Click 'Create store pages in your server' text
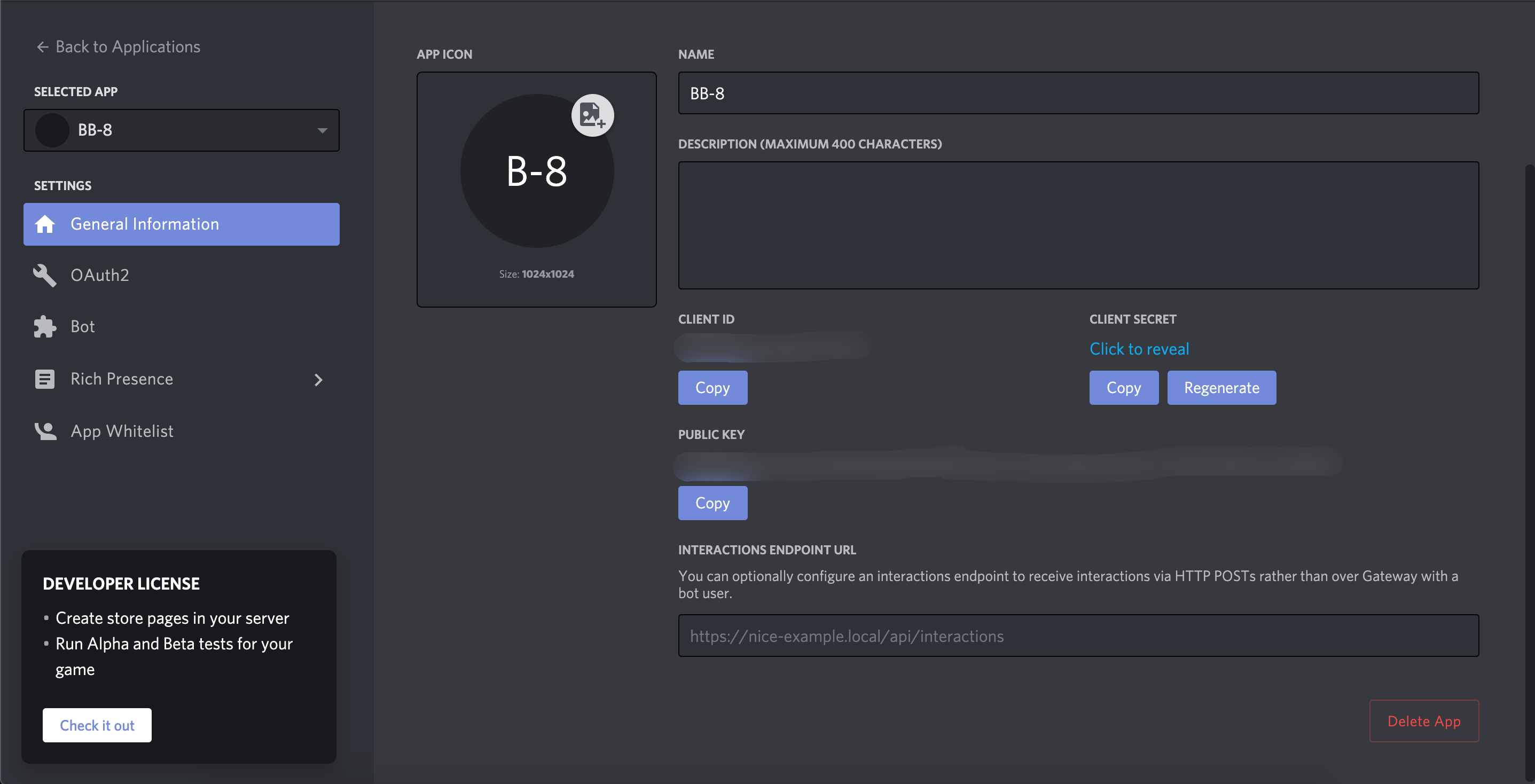This screenshot has height=784, width=1535. [x=172, y=618]
